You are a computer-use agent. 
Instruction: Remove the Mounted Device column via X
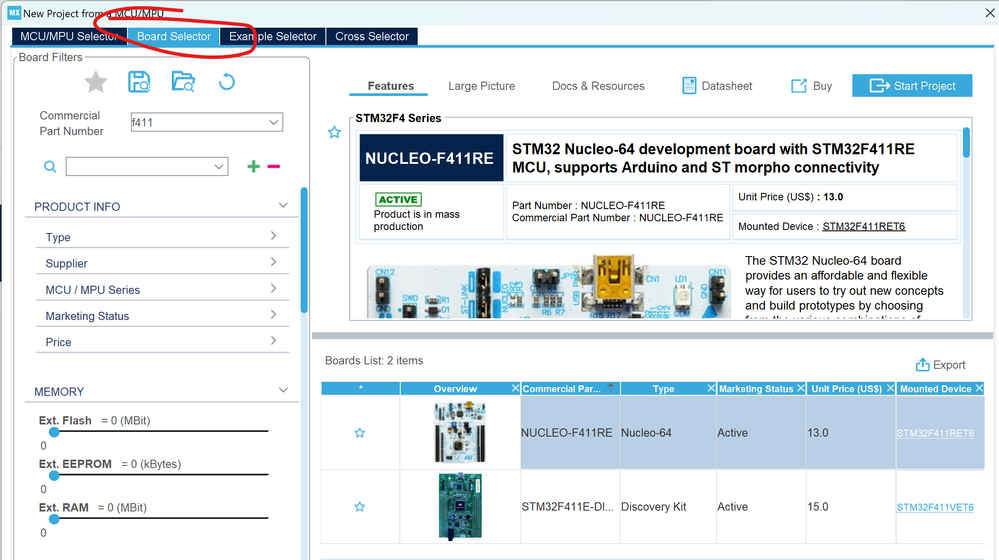coord(979,388)
